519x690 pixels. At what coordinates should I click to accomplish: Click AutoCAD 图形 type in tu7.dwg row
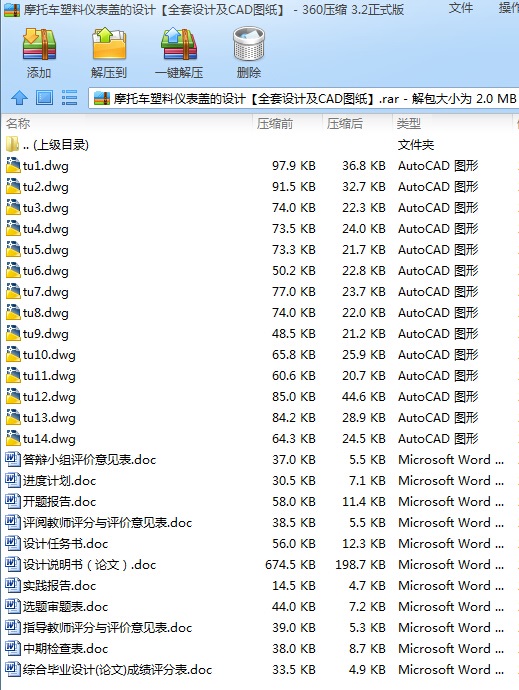438,291
